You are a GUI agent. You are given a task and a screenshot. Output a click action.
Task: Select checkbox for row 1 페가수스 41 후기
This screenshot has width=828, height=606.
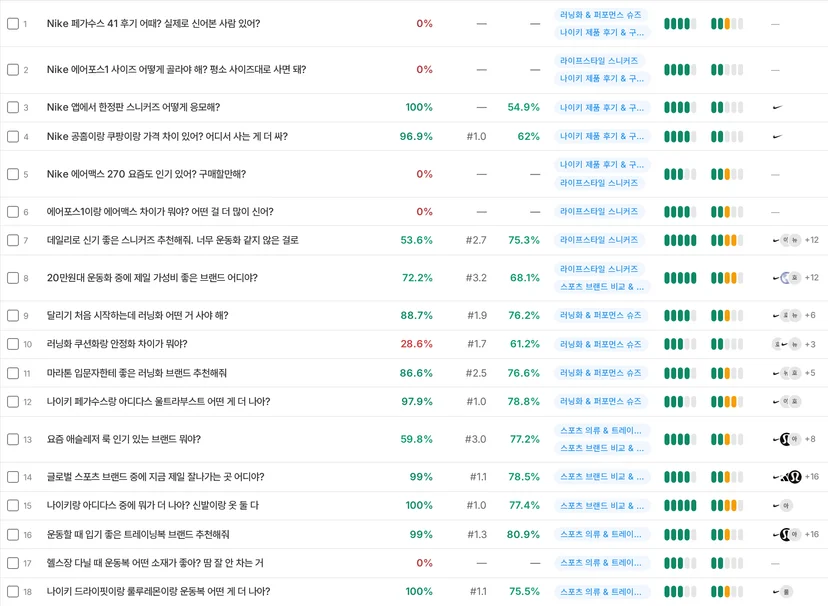(13, 24)
